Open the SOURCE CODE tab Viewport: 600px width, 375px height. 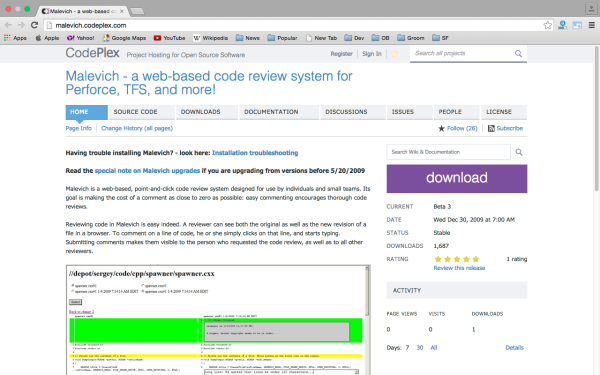tap(142, 112)
